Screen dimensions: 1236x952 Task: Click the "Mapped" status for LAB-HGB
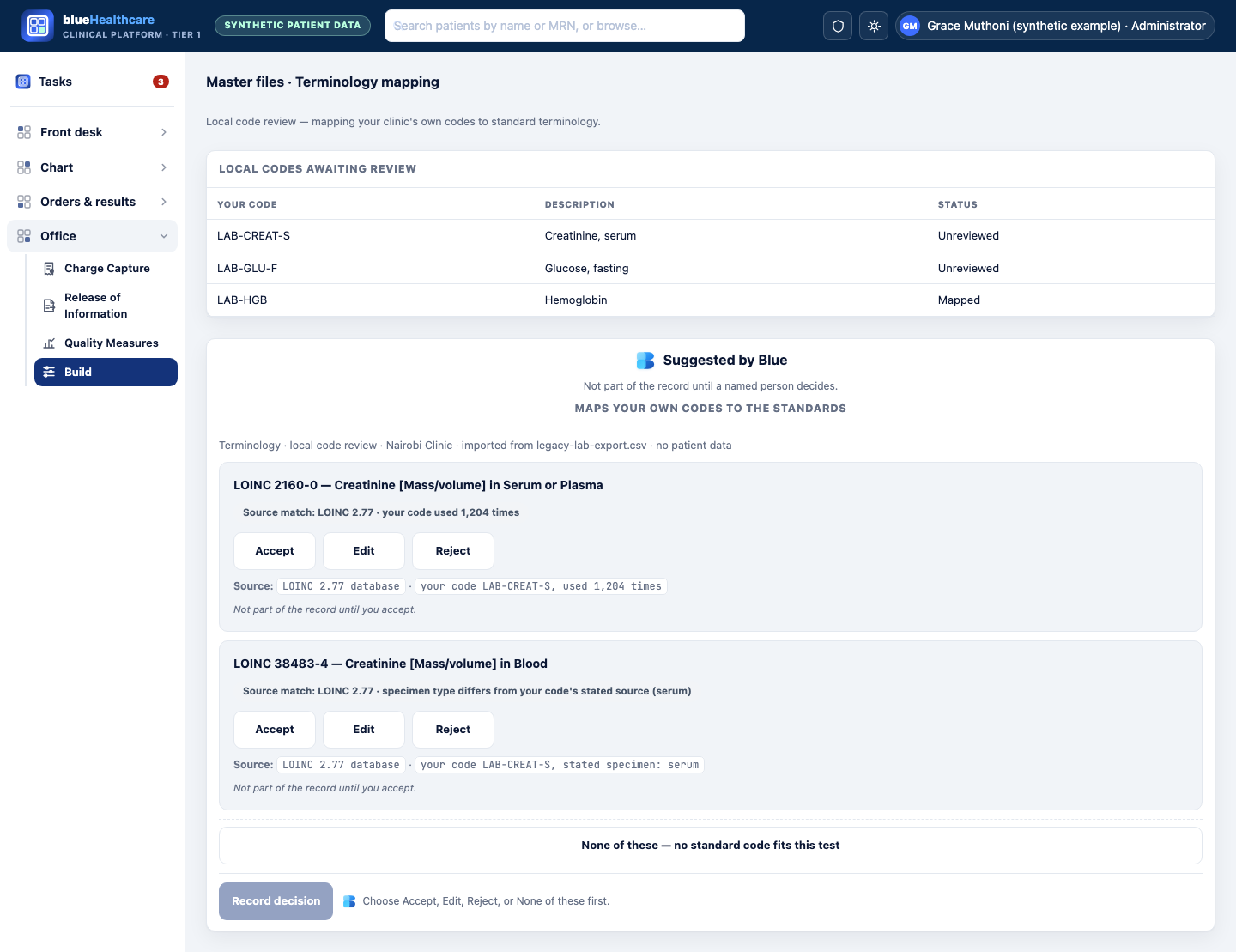click(959, 300)
